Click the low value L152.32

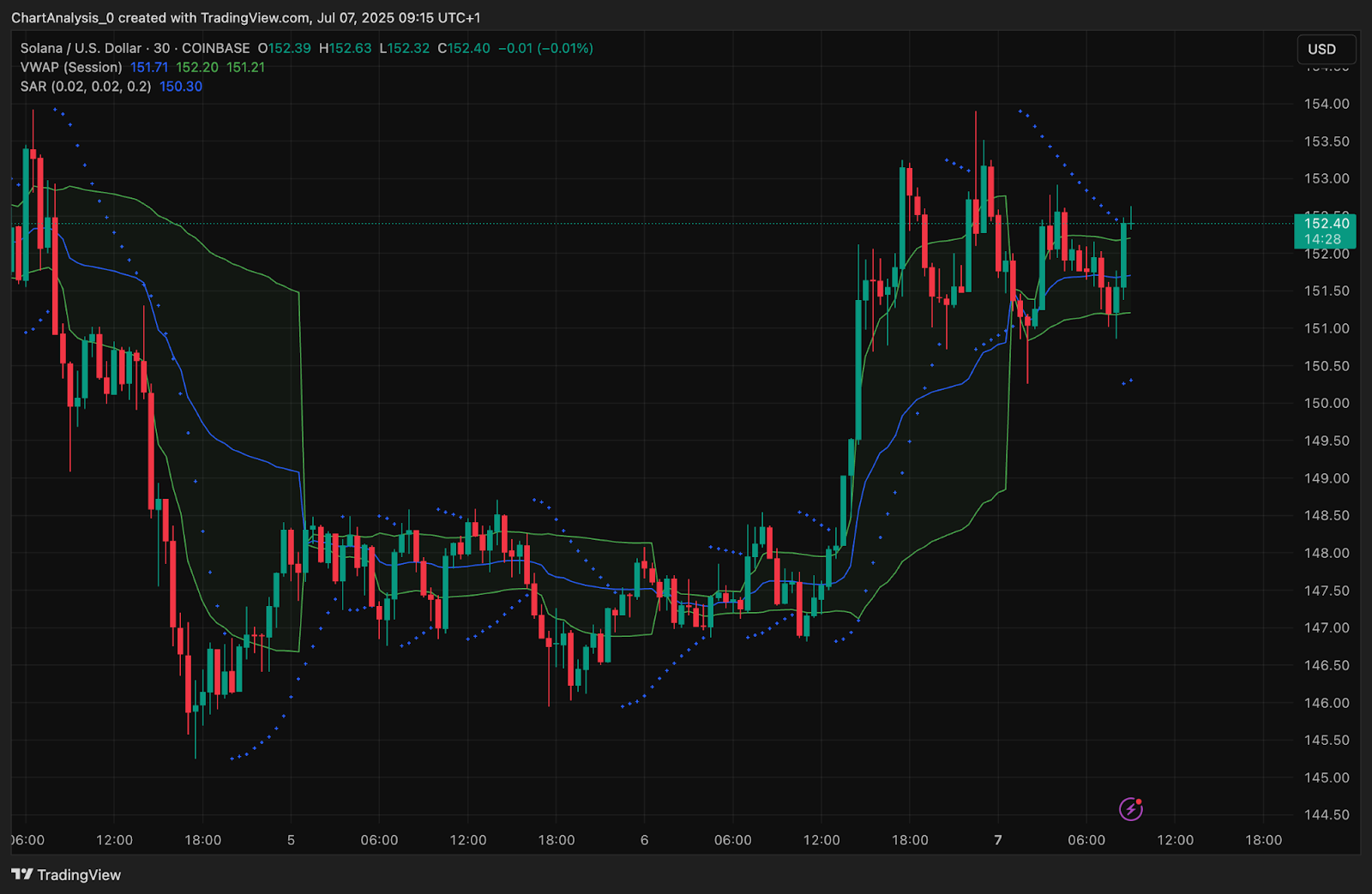(x=405, y=48)
